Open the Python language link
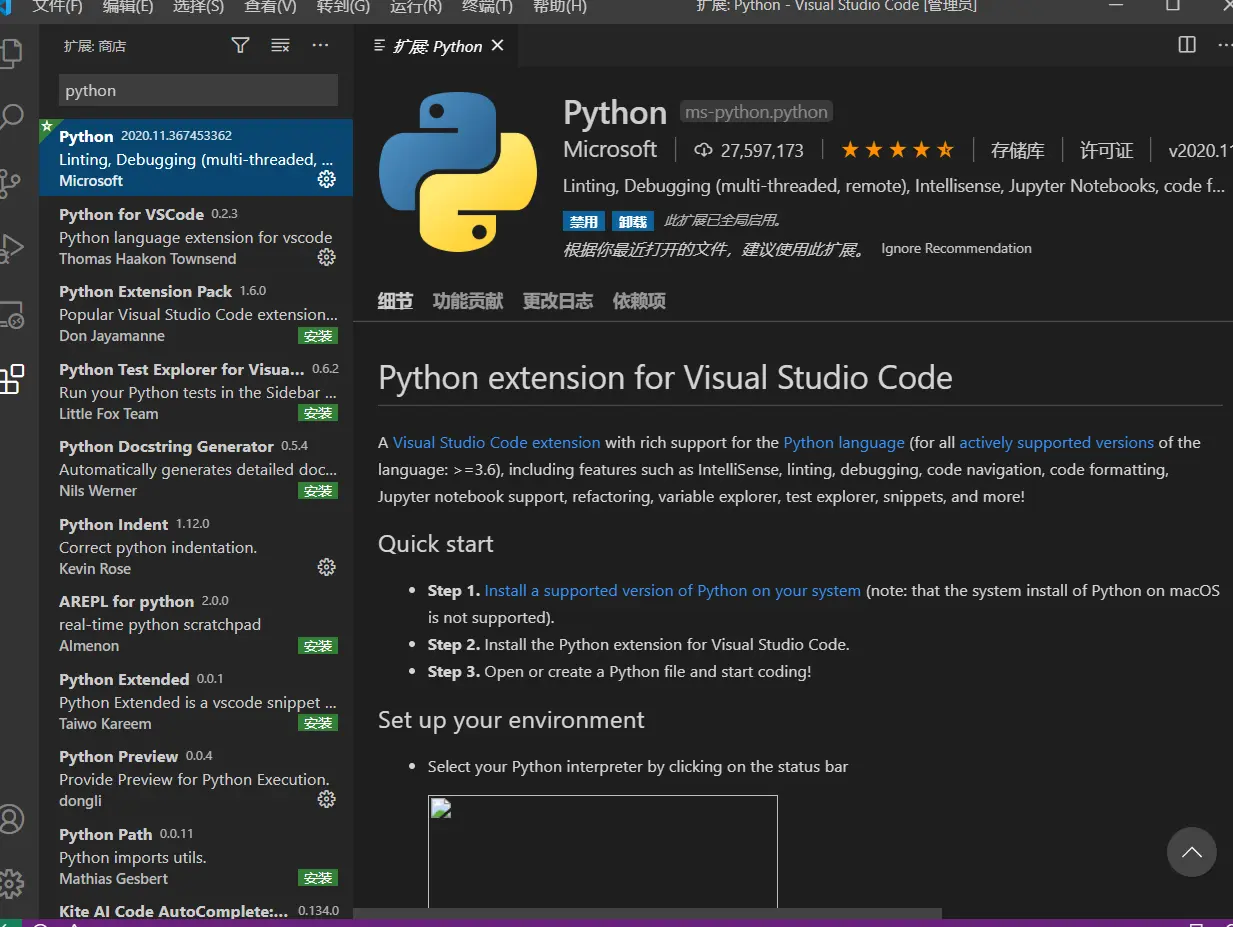The image size is (1233, 927). click(x=843, y=442)
